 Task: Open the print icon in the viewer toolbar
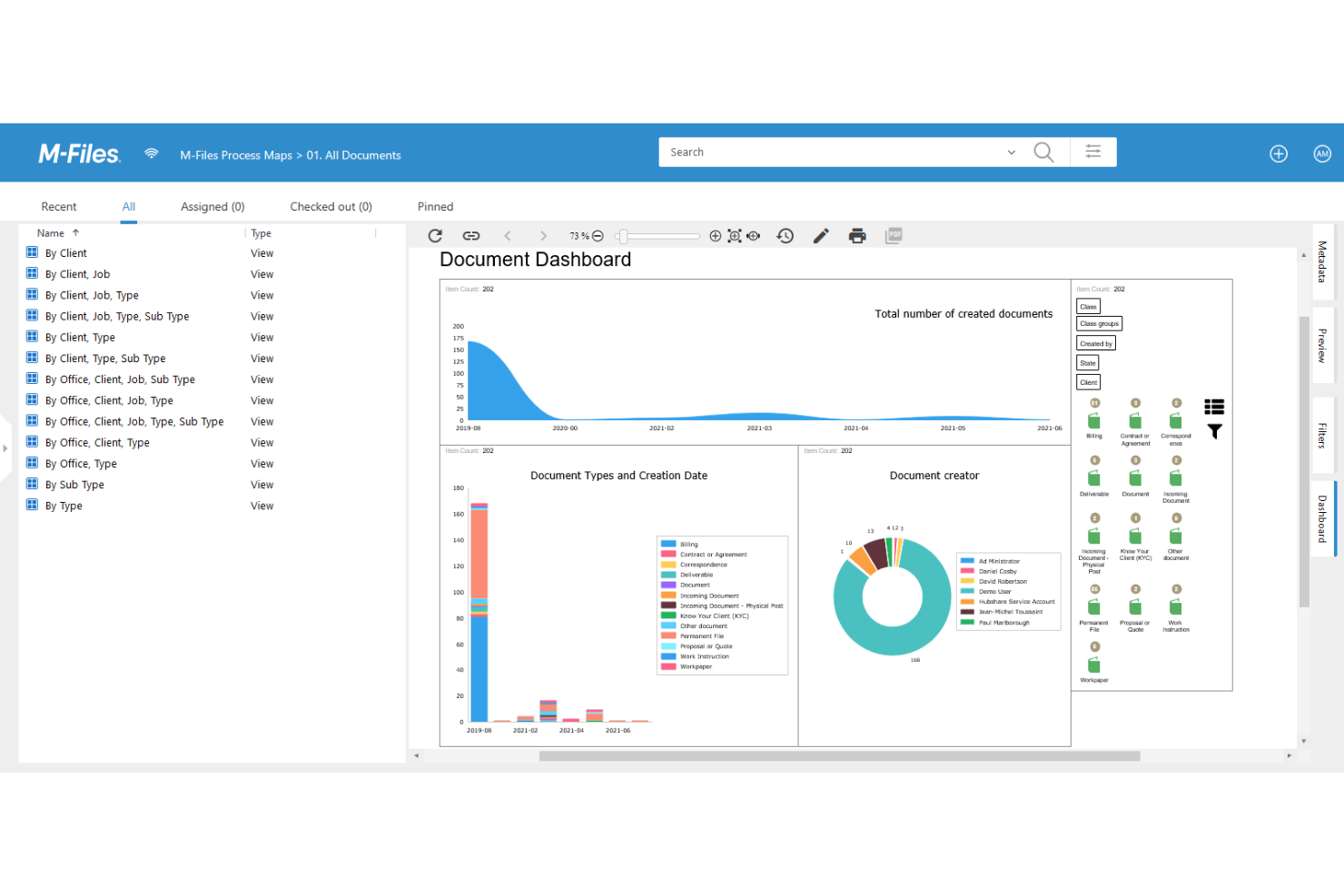pyautogui.click(x=857, y=235)
